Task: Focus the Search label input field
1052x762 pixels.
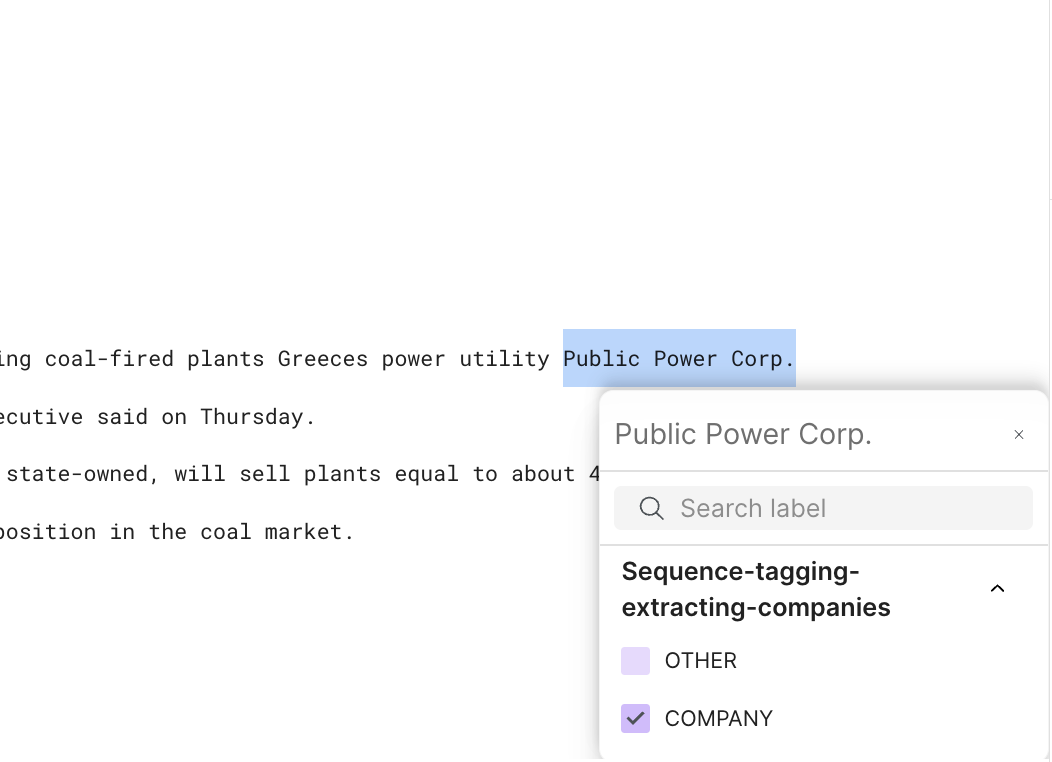Action: 840,509
